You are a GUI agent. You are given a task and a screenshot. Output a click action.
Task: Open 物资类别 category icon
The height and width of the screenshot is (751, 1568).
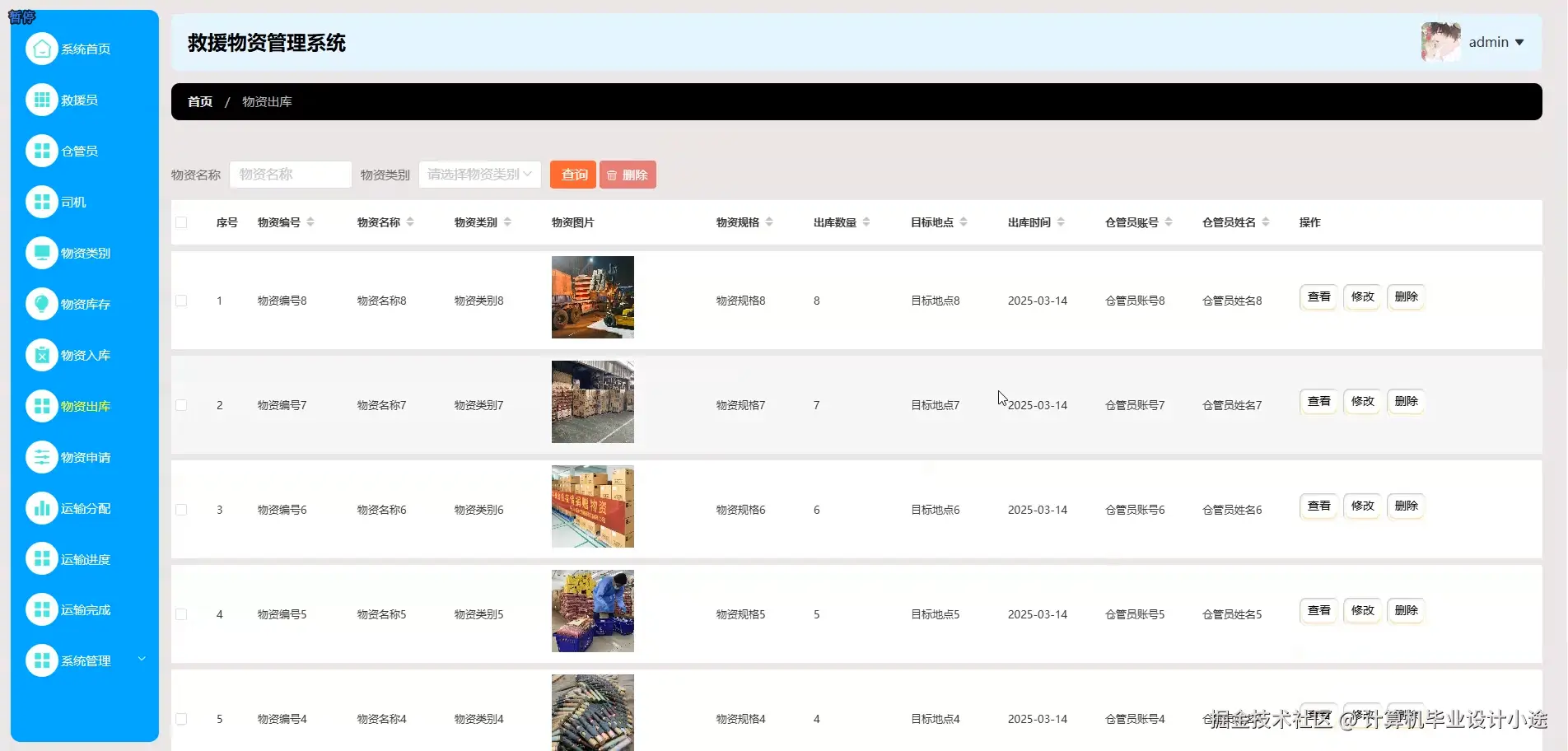pos(42,253)
